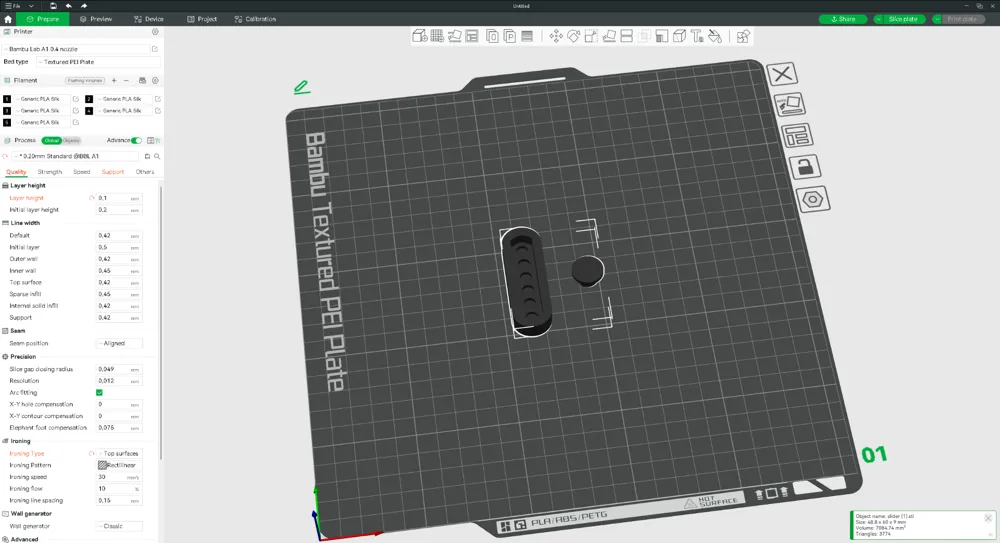This screenshot has height=543, width=1000.
Task: Click filament 2 black color swatch
Action: coord(89,99)
